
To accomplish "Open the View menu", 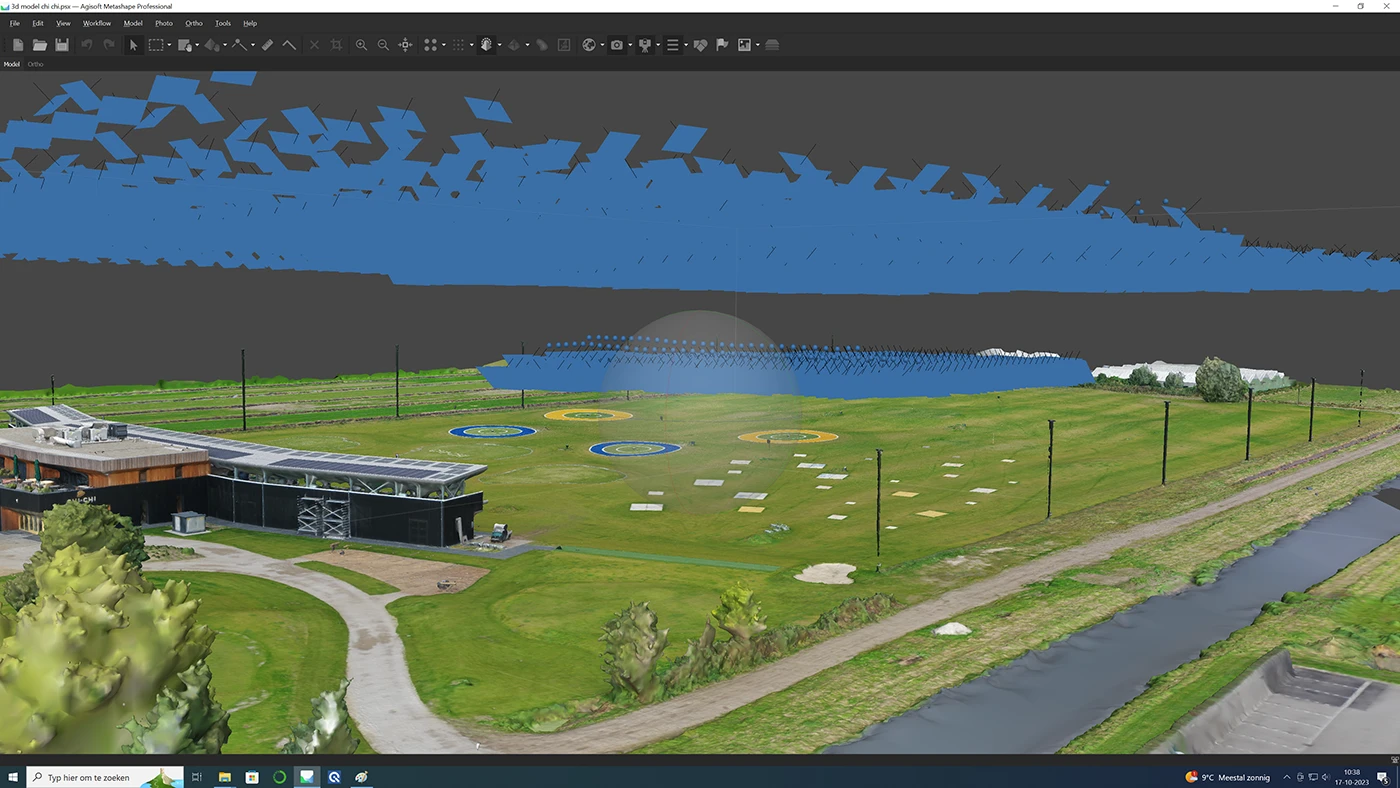I will pyautogui.click(x=63, y=23).
